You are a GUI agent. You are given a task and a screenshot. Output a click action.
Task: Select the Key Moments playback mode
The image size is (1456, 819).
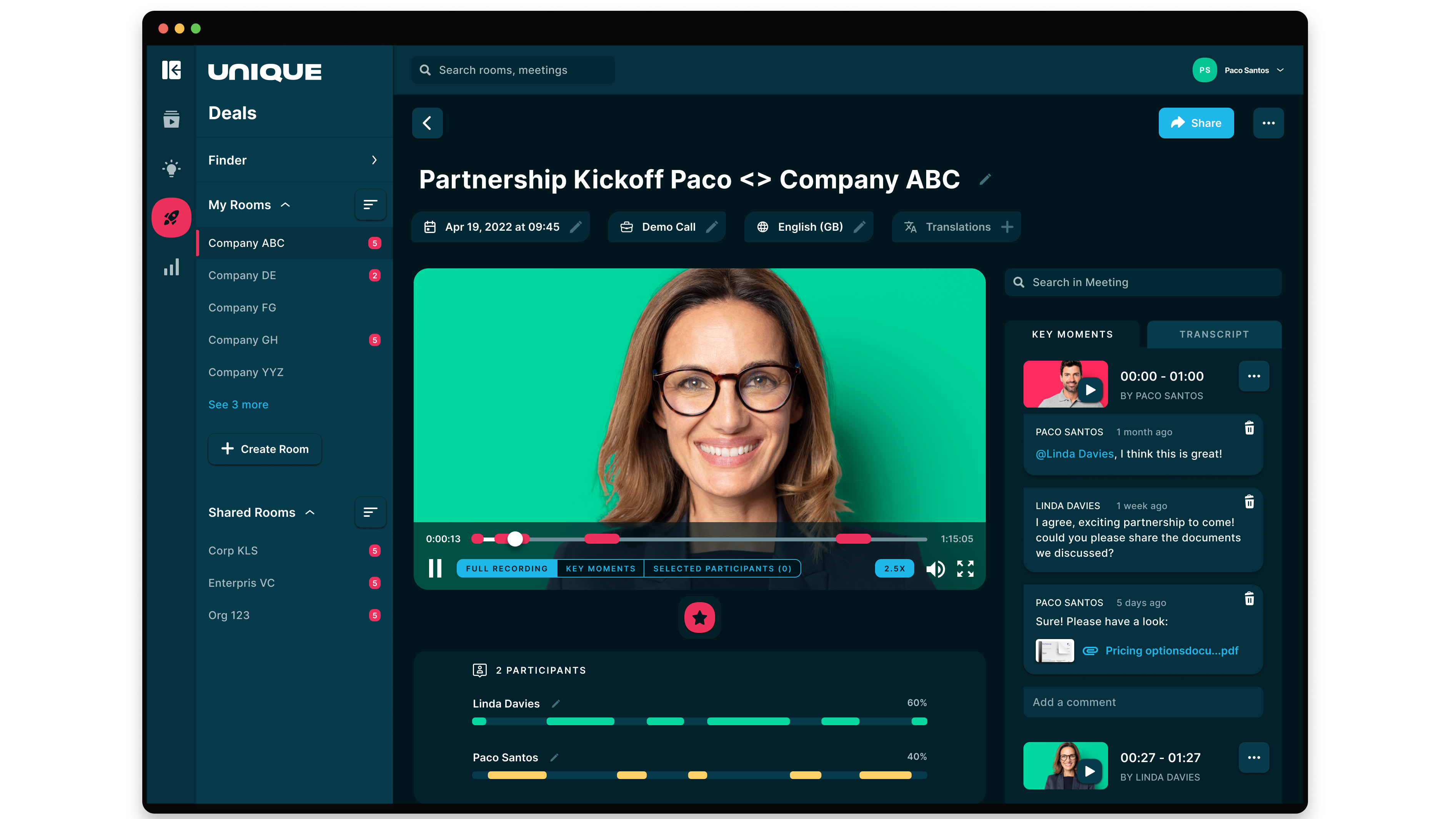pyautogui.click(x=600, y=569)
